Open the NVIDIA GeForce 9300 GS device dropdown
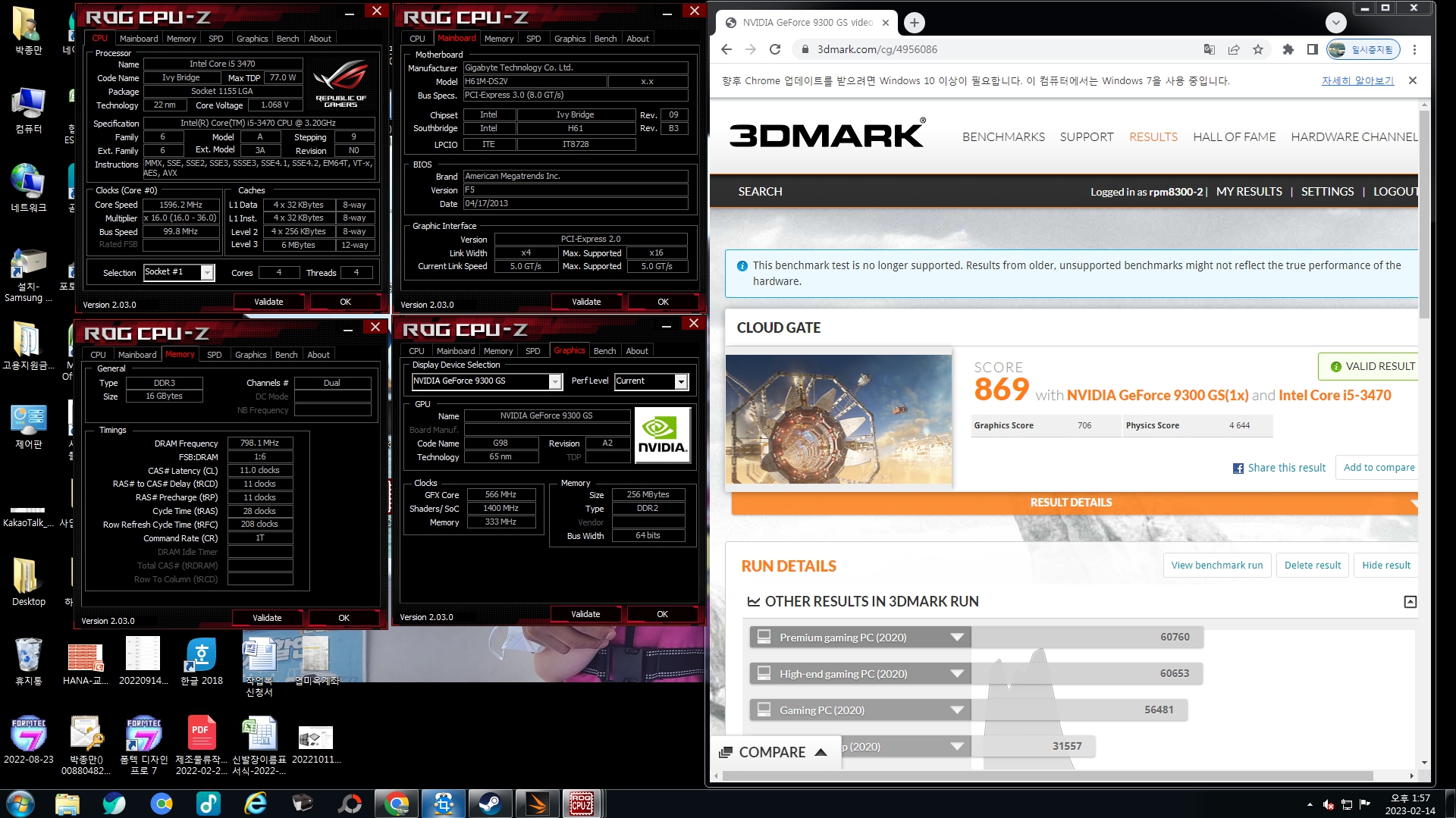Image resolution: width=1456 pixels, height=818 pixels. coord(555,381)
